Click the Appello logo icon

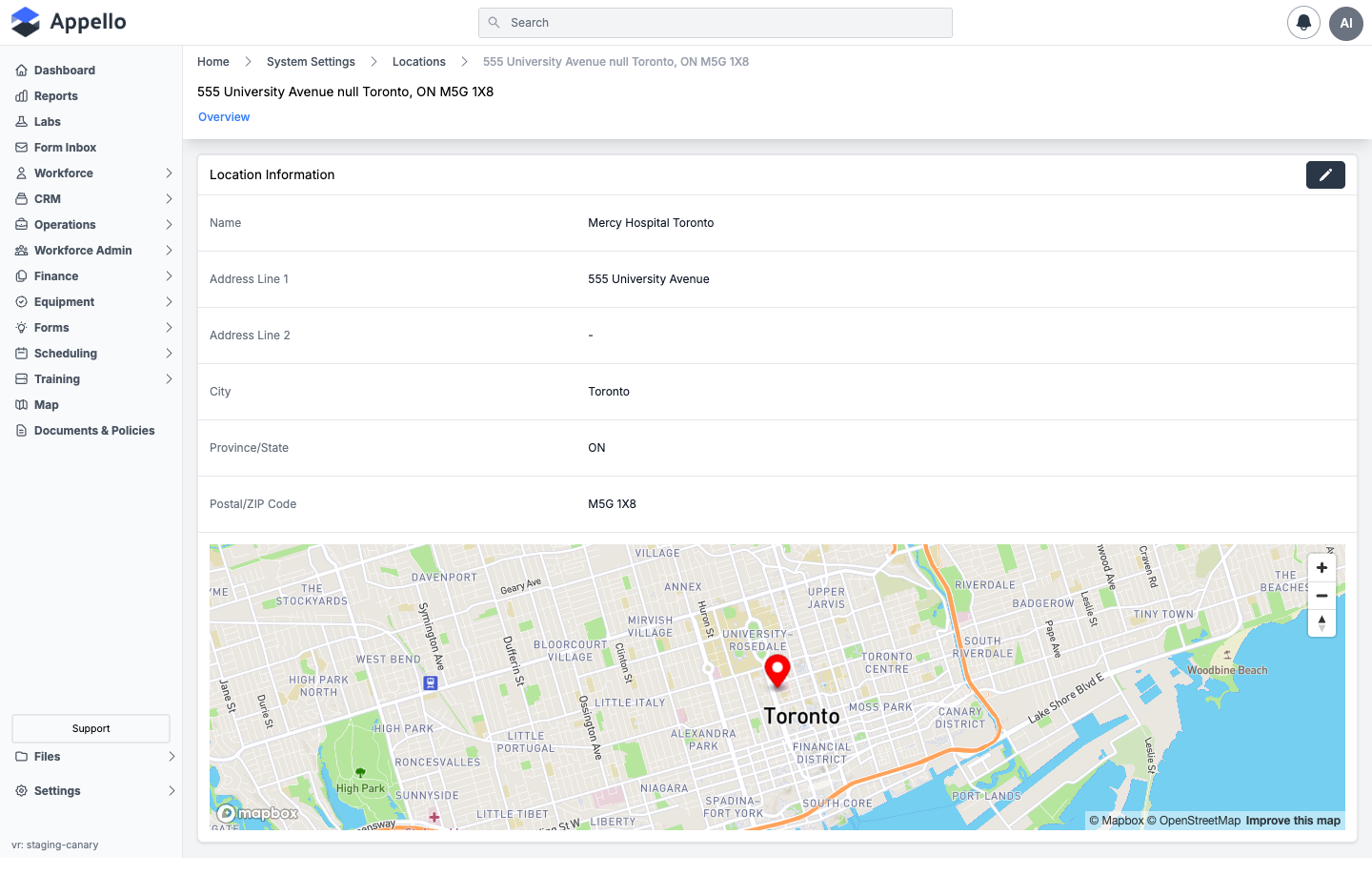pyautogui.click(x=26, y=22)
